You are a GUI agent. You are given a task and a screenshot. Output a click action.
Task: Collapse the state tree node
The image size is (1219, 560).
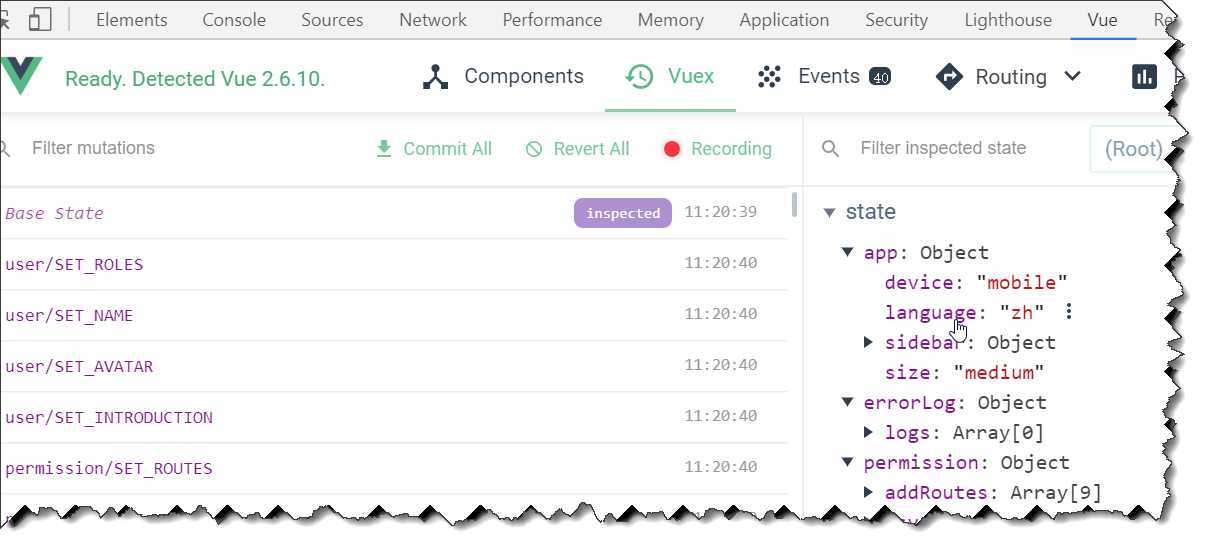[829, 212]
